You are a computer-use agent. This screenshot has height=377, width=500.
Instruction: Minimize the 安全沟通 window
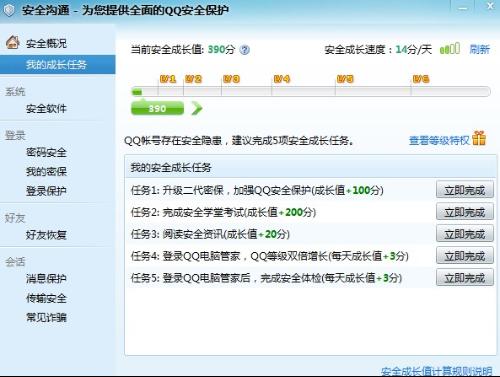[463, 7]
